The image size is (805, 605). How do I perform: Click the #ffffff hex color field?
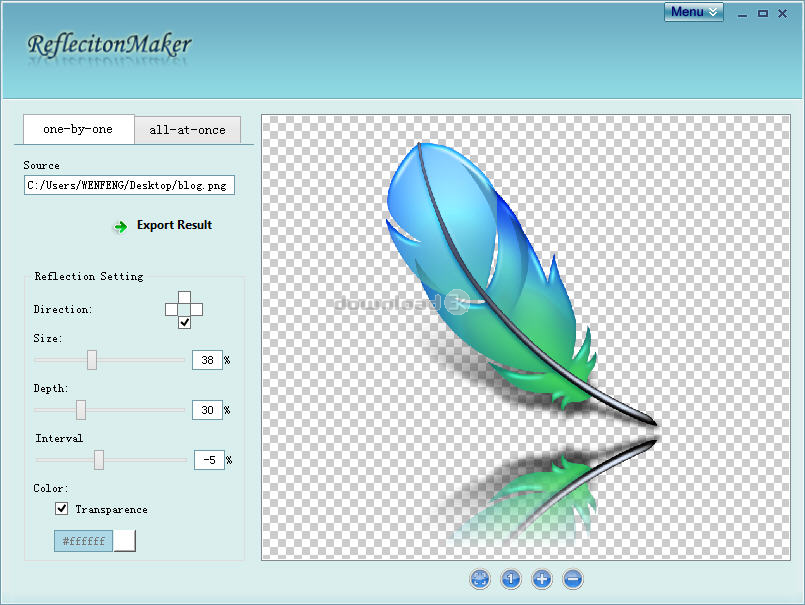84,541
